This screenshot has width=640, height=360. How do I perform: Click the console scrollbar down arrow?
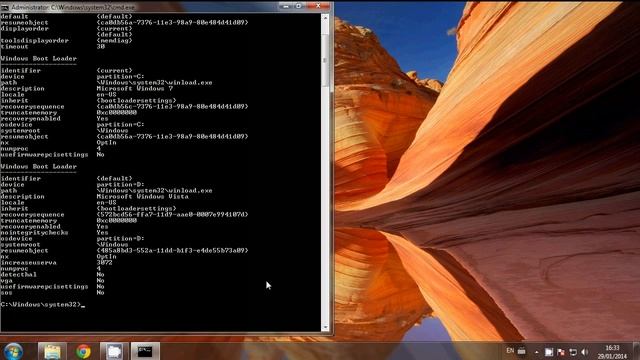(x=325, y=327)
